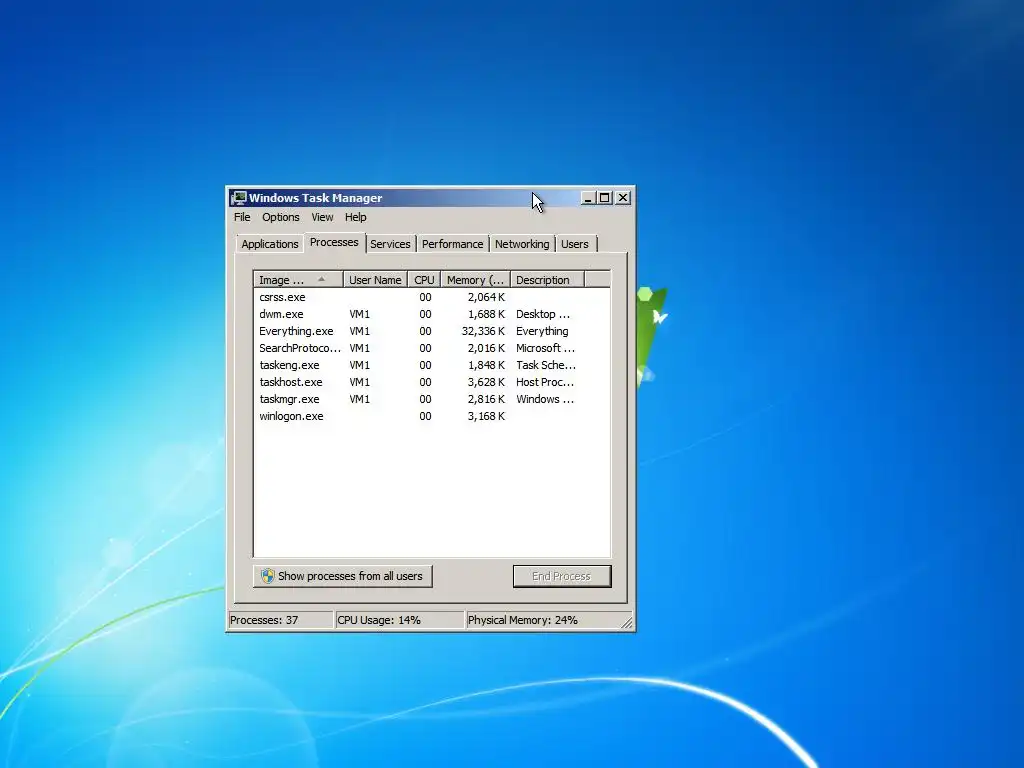Click the 2,064 K memory value
Viewport: 1024px width, 768px height.
point(486,297)
